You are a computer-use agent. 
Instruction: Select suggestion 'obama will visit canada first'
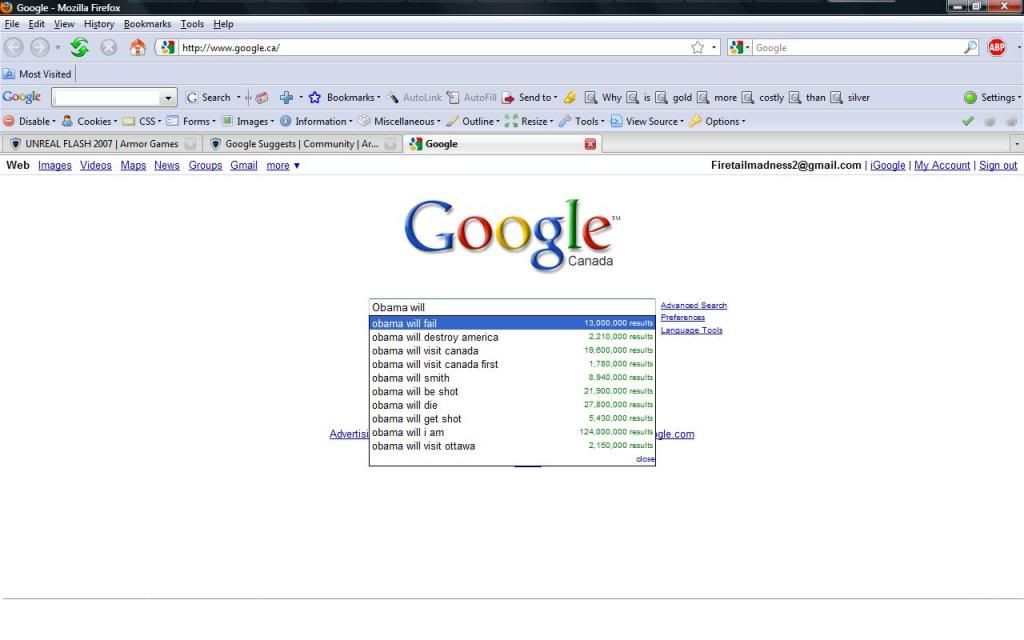coord(512,364)
